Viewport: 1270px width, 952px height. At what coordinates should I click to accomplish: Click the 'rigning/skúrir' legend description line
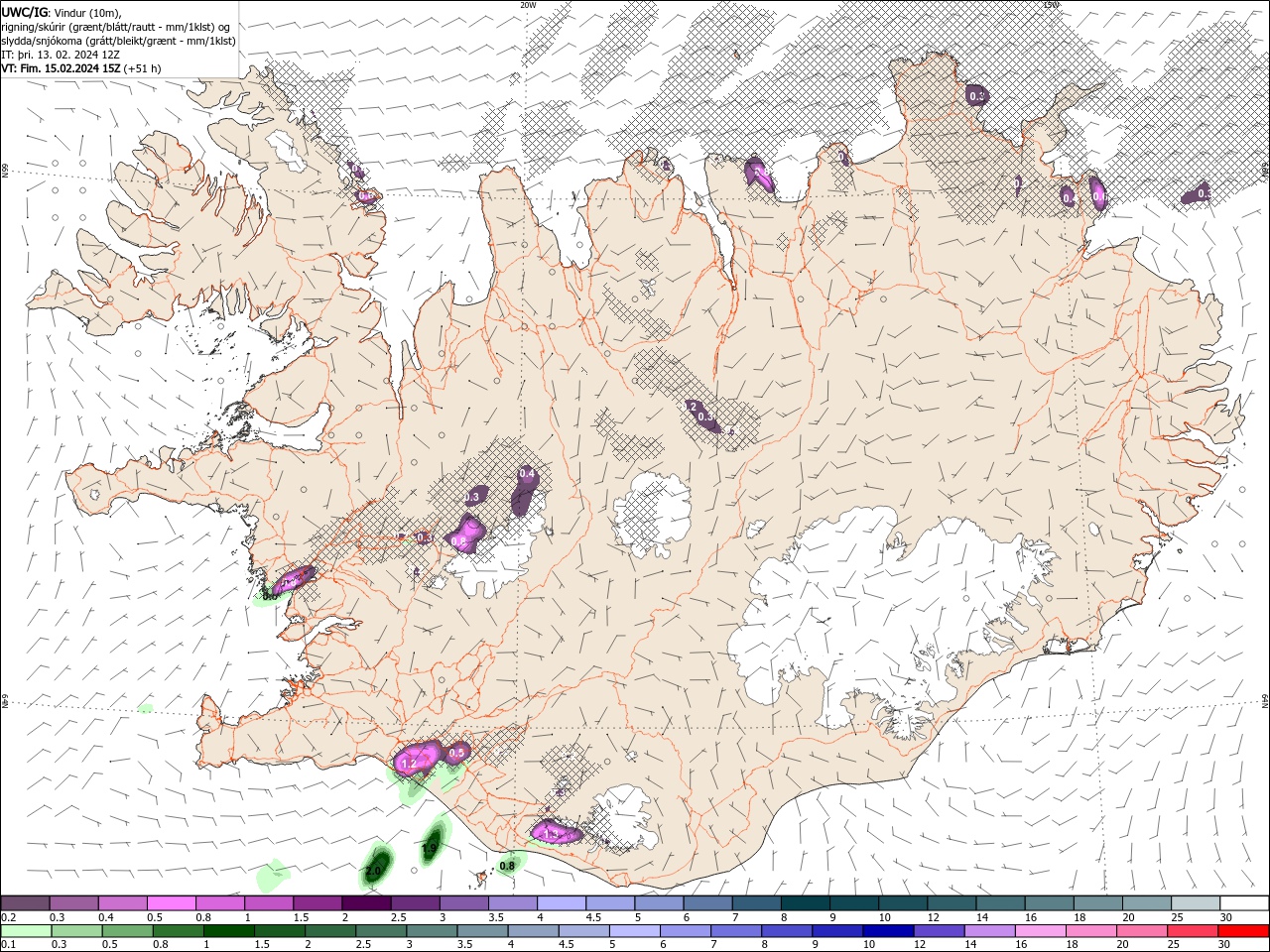tap(116, 27)
